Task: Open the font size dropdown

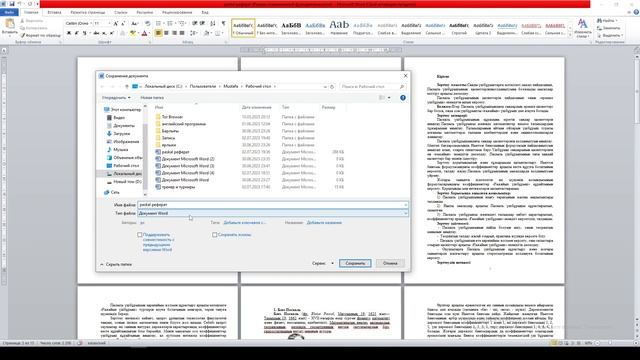Action: (x=109, y=24)
